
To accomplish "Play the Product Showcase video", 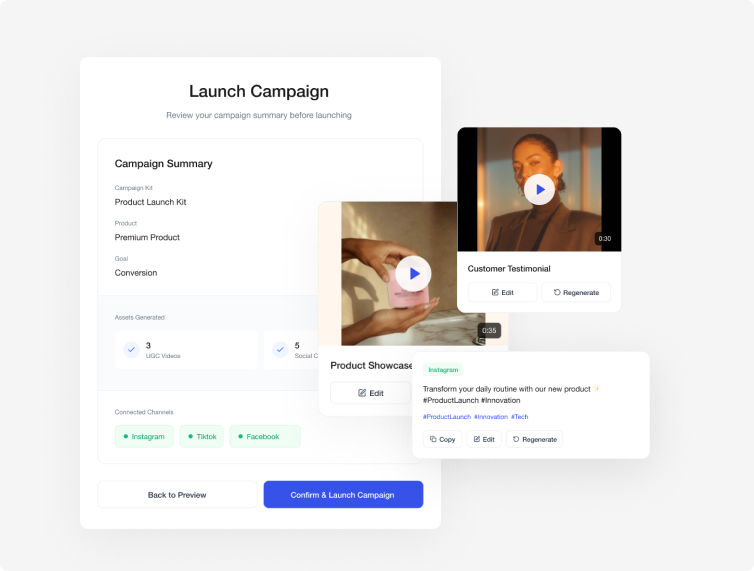I will (x=413, y=274).
